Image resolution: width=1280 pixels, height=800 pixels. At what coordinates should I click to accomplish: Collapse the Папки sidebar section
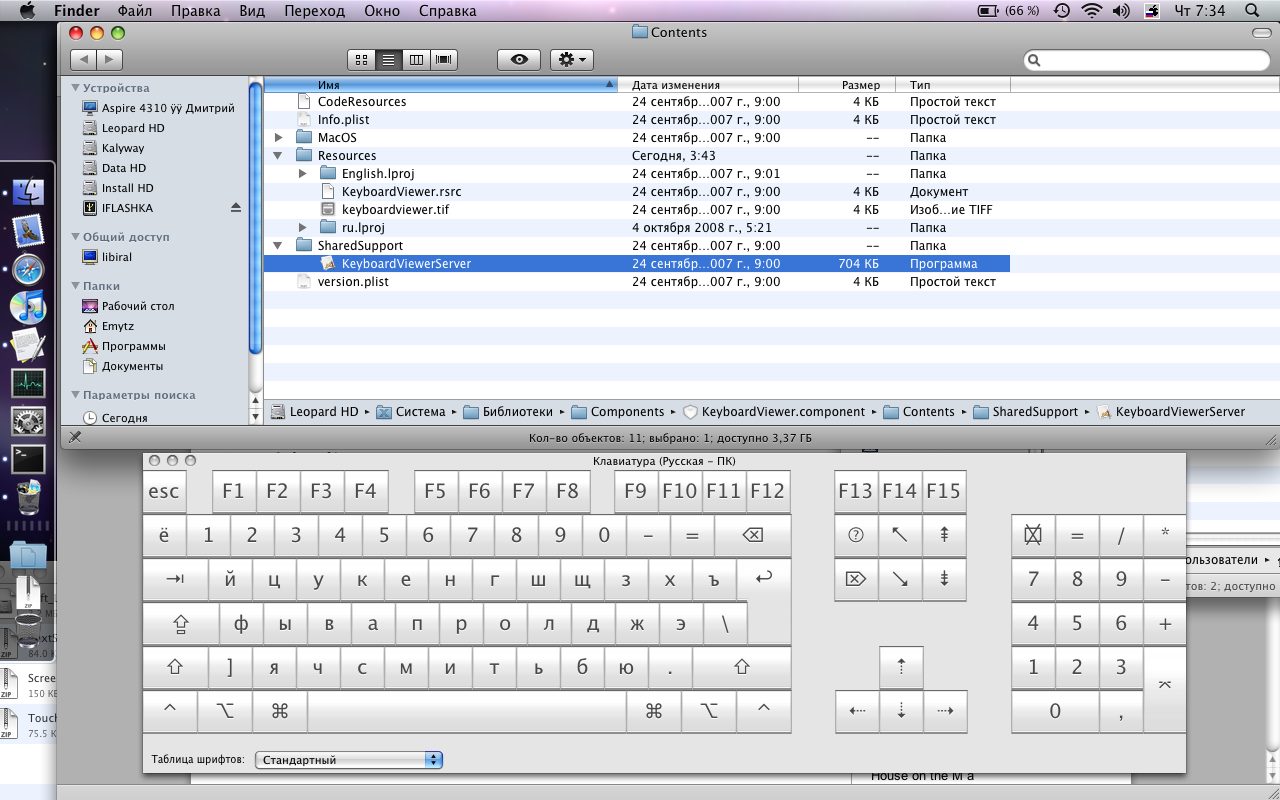pyautogui.click(x=75, y=286)
